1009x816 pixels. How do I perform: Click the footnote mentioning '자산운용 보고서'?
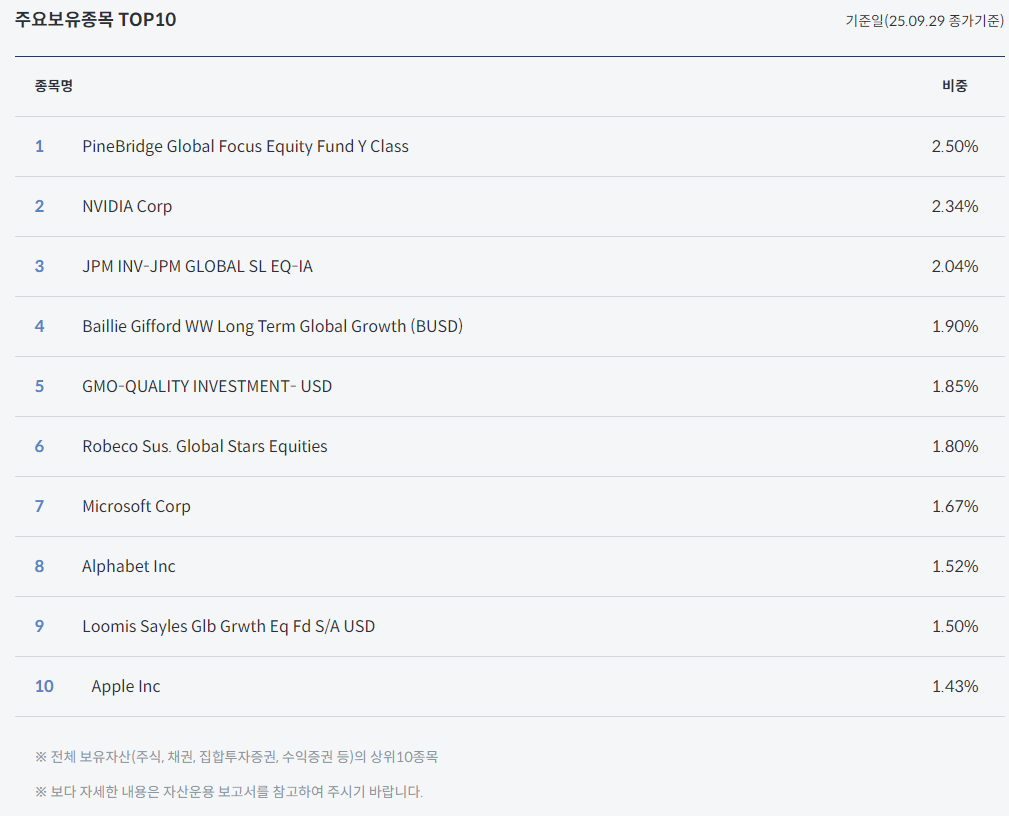[228, 792]
